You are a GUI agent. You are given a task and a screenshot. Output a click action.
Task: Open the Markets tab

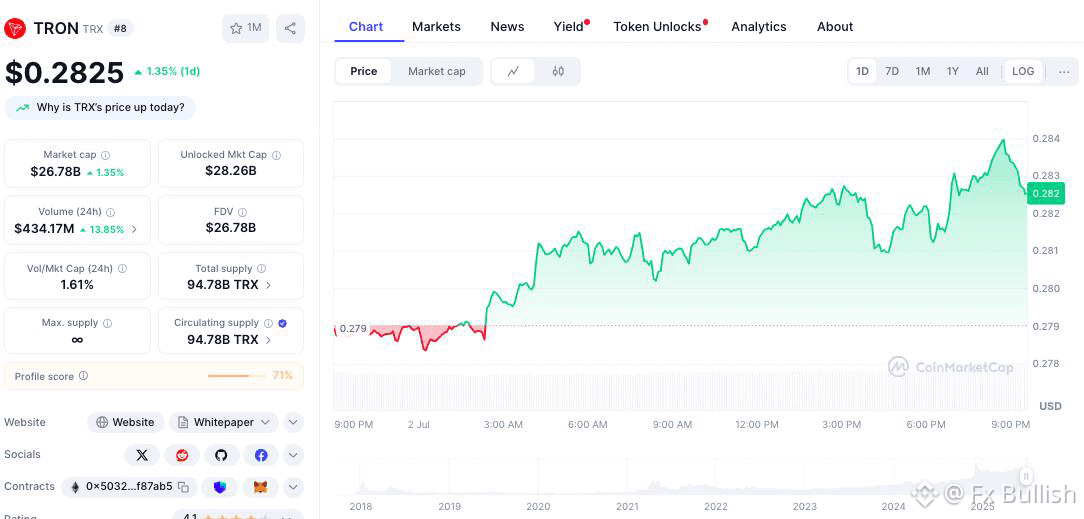pyautogui.click(x=436, y=27)
